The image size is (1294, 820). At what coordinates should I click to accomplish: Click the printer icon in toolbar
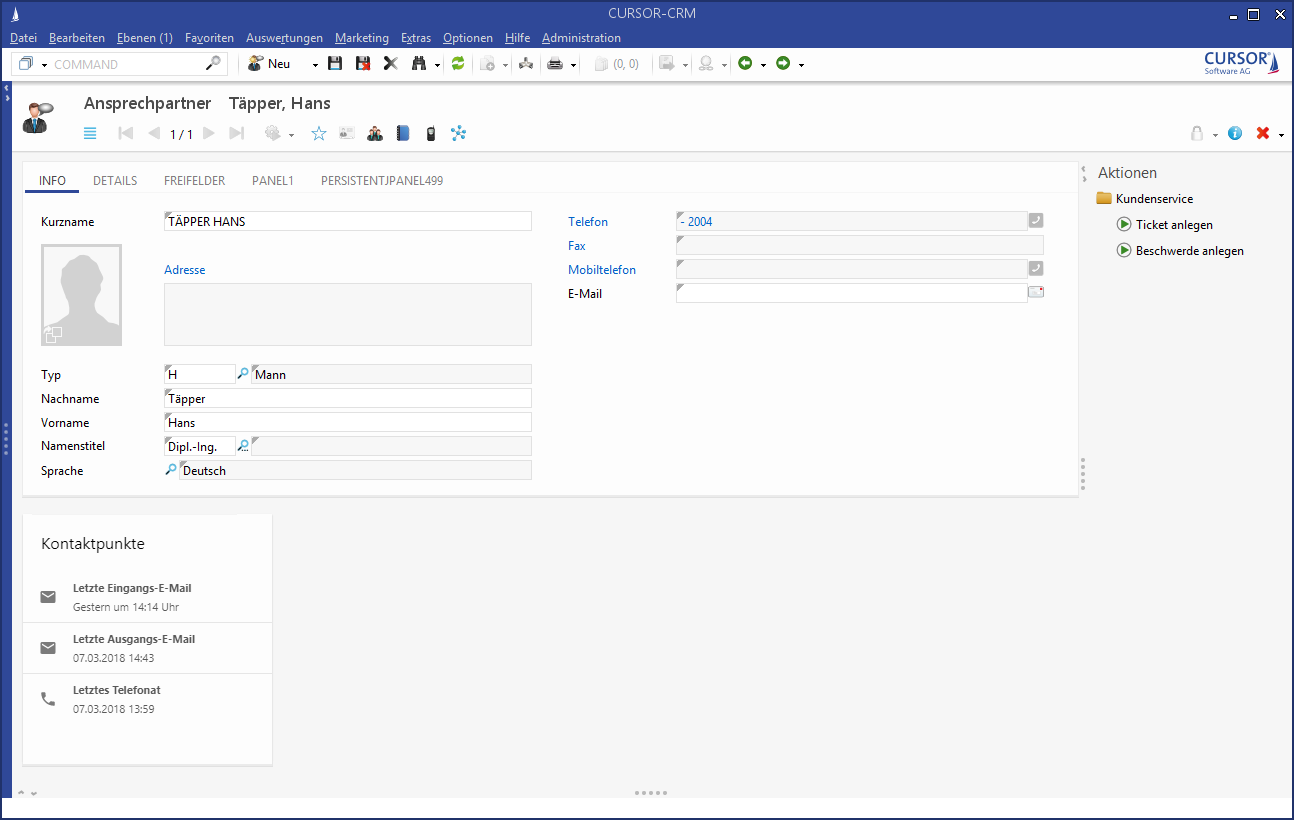(555, 64)
